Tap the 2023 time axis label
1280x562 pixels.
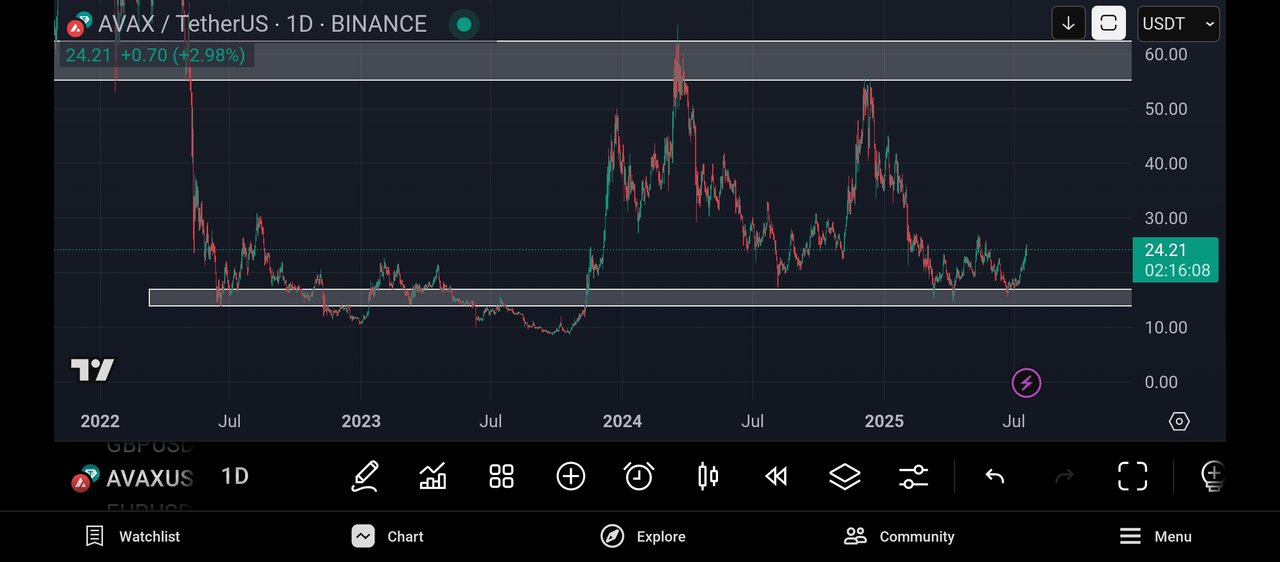click(x=361, y=421)
